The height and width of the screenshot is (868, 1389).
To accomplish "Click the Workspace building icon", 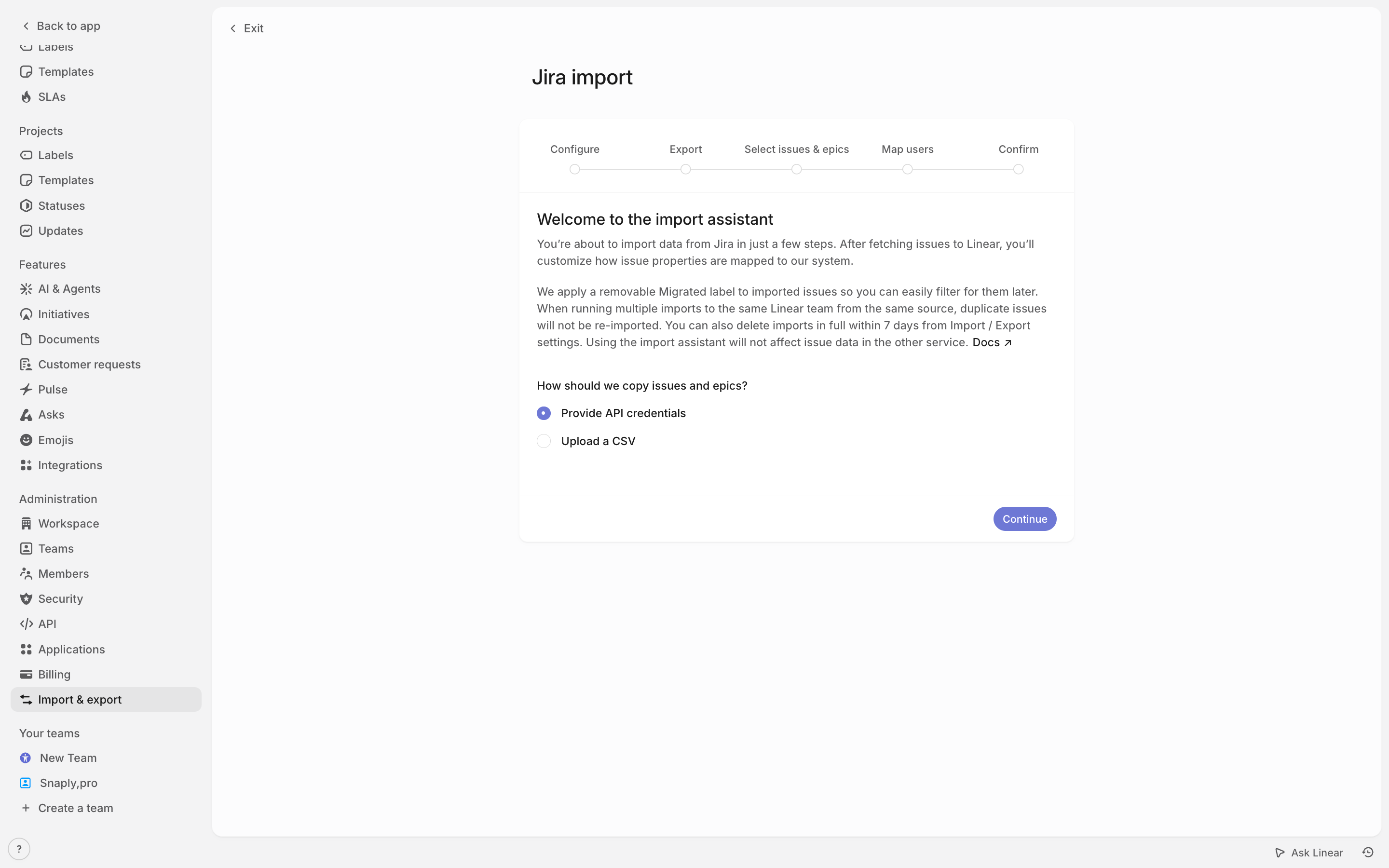I will (26, 524).
